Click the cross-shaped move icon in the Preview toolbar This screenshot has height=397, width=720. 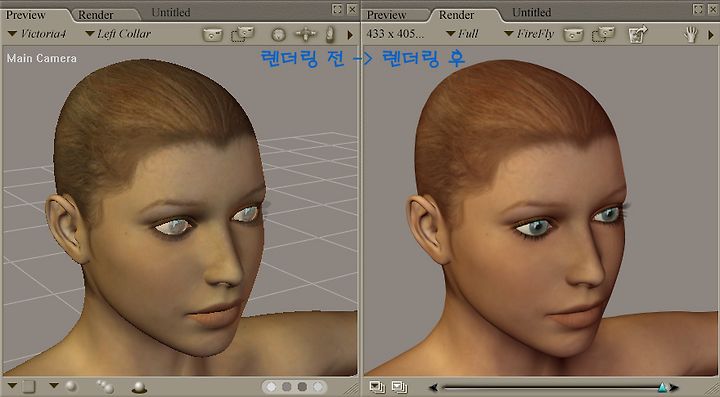pyautogui.click(x=305, y=34)
